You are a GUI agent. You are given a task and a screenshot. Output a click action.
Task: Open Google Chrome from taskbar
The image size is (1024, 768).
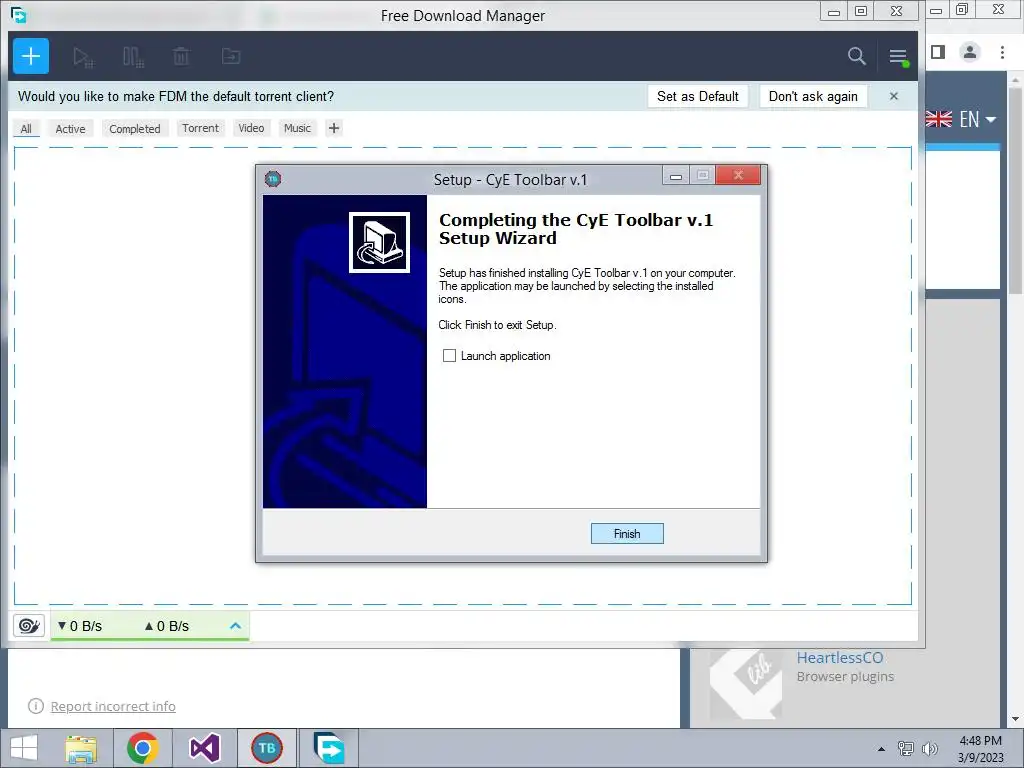[x=142, y=748]
